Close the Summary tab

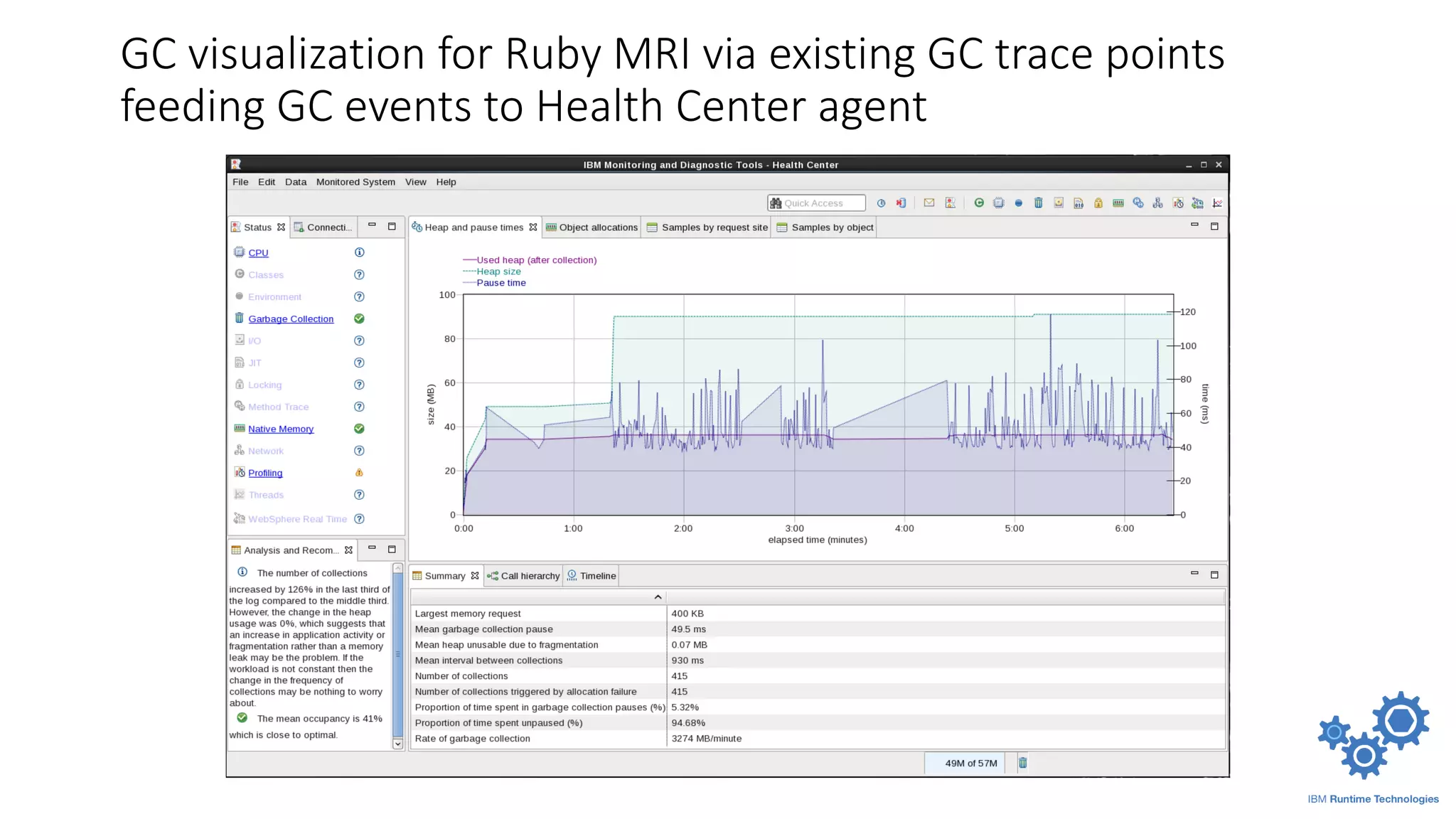coord(475,576)
